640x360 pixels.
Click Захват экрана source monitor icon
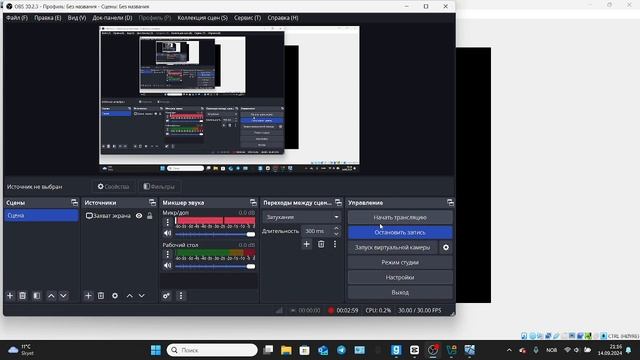[x=89, y=216]
